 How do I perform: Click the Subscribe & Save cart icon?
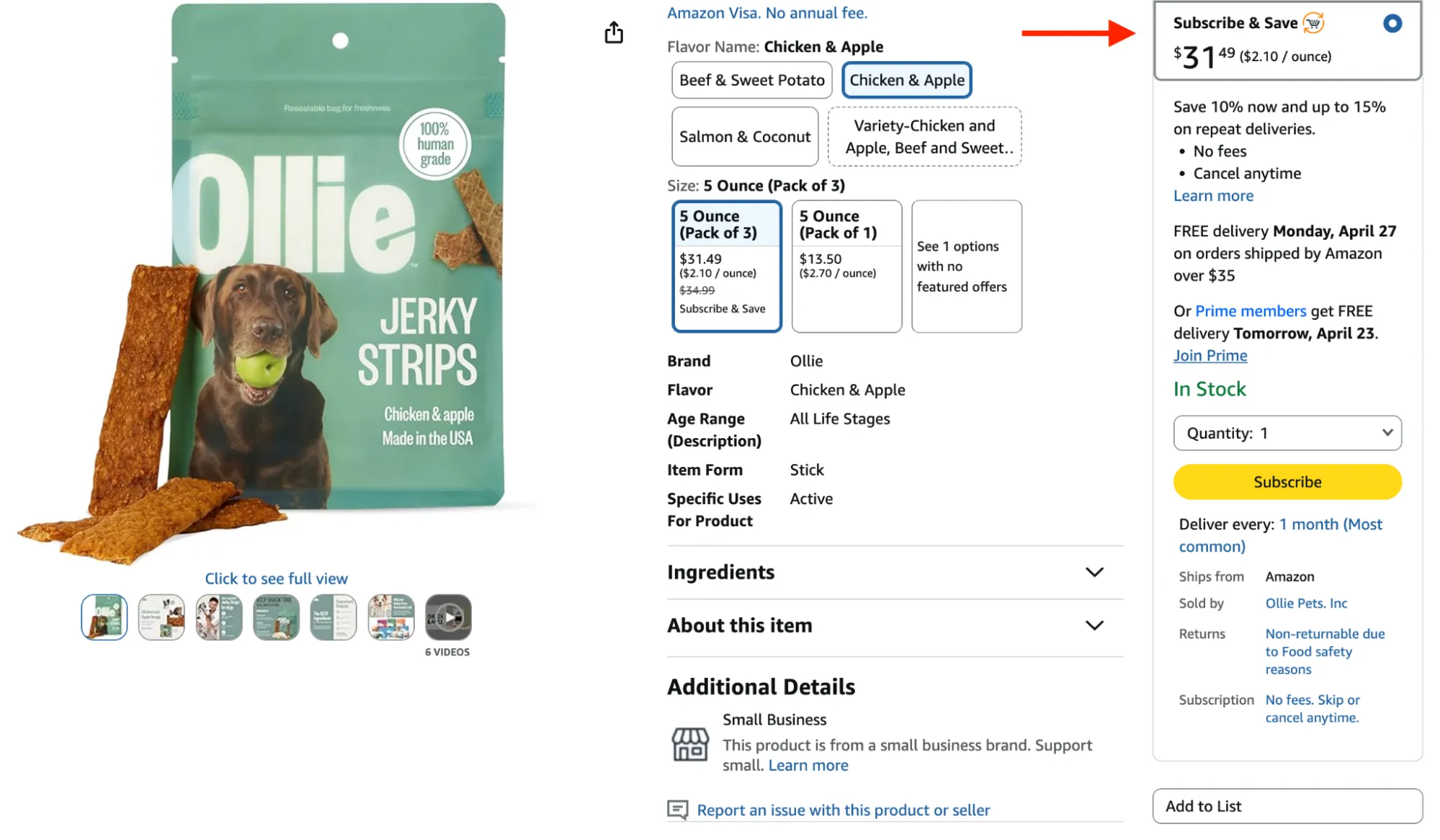tap(1313, 23)
